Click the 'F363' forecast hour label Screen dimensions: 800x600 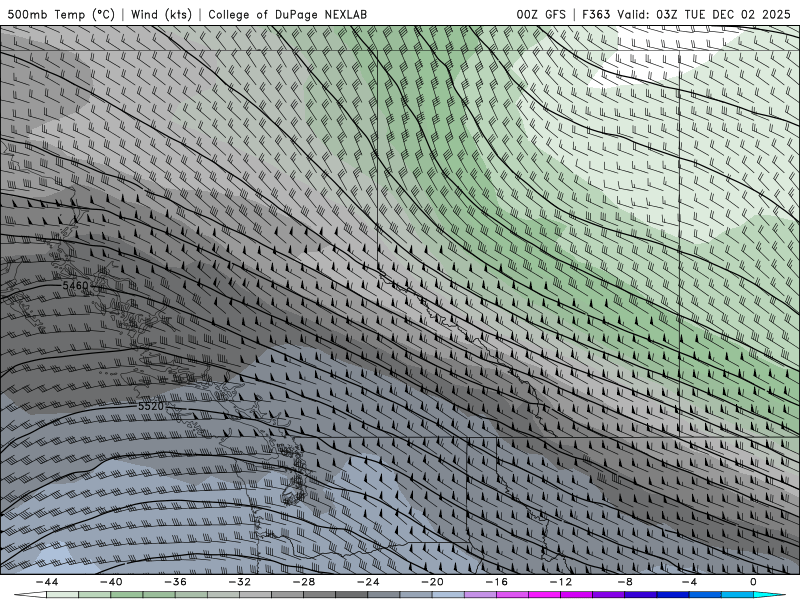point(596,14)
